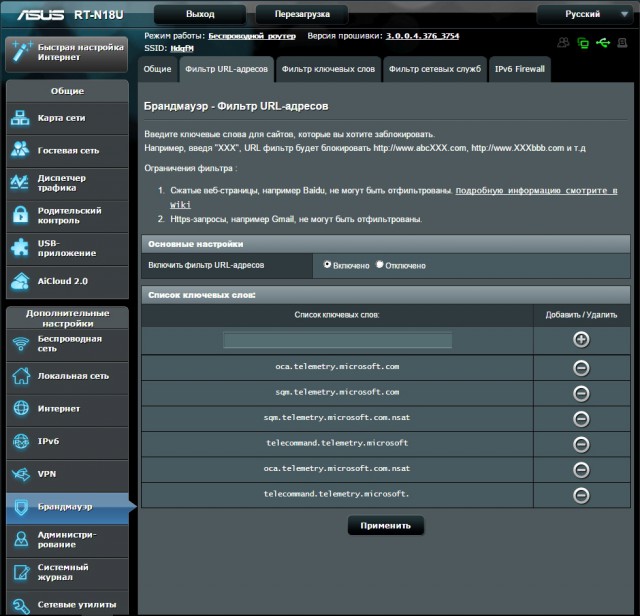Focus the keyword list input field
The width and height of the screenshot is (640, 616).
[x=338, y=340]
